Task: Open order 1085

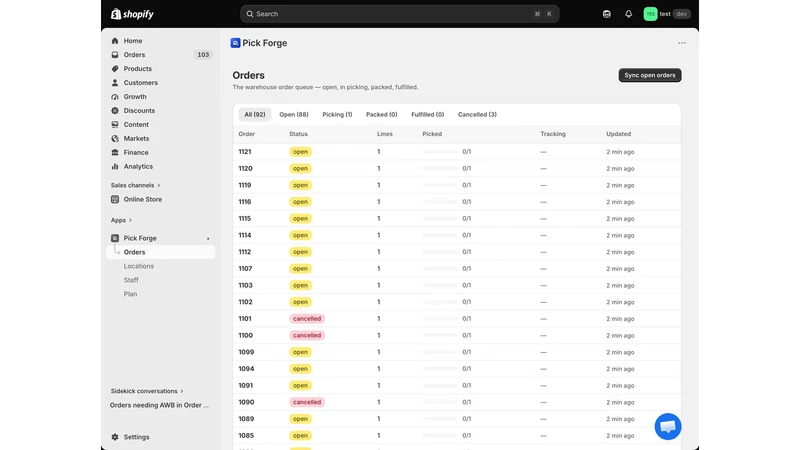Action: point(457,435)
